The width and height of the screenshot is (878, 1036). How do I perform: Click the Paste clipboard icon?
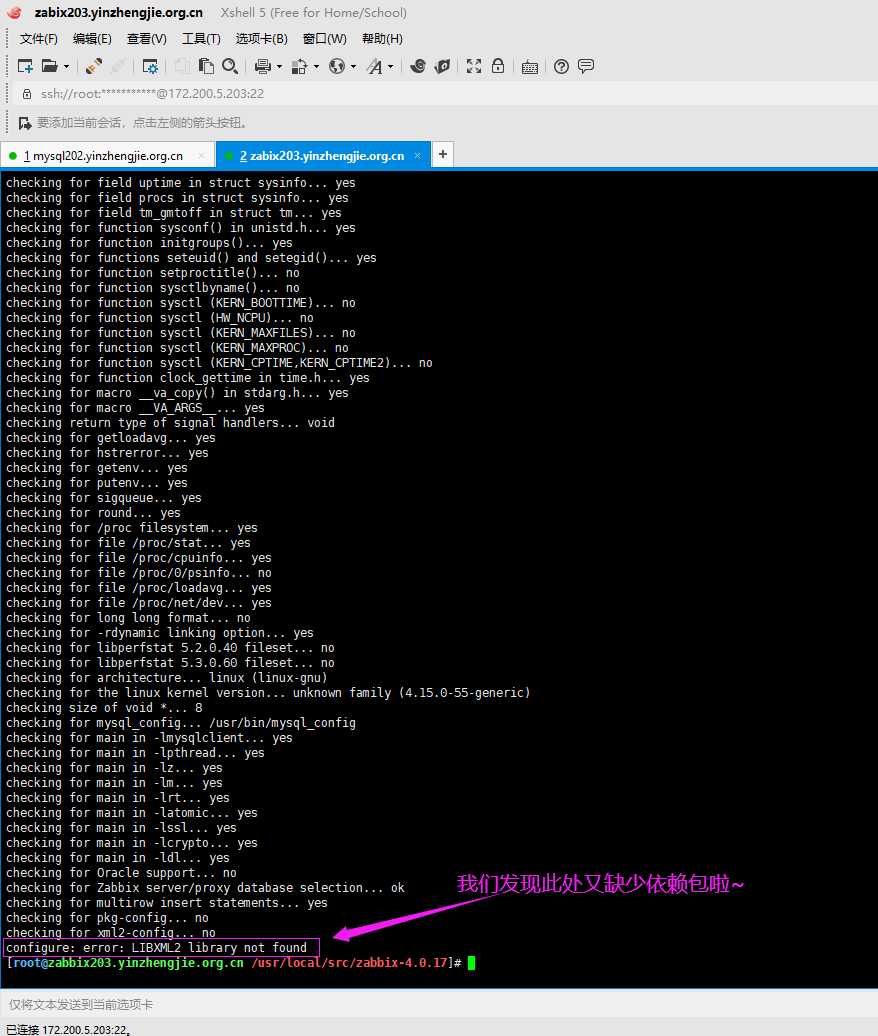pyautogui.click(x=206, y=66)
